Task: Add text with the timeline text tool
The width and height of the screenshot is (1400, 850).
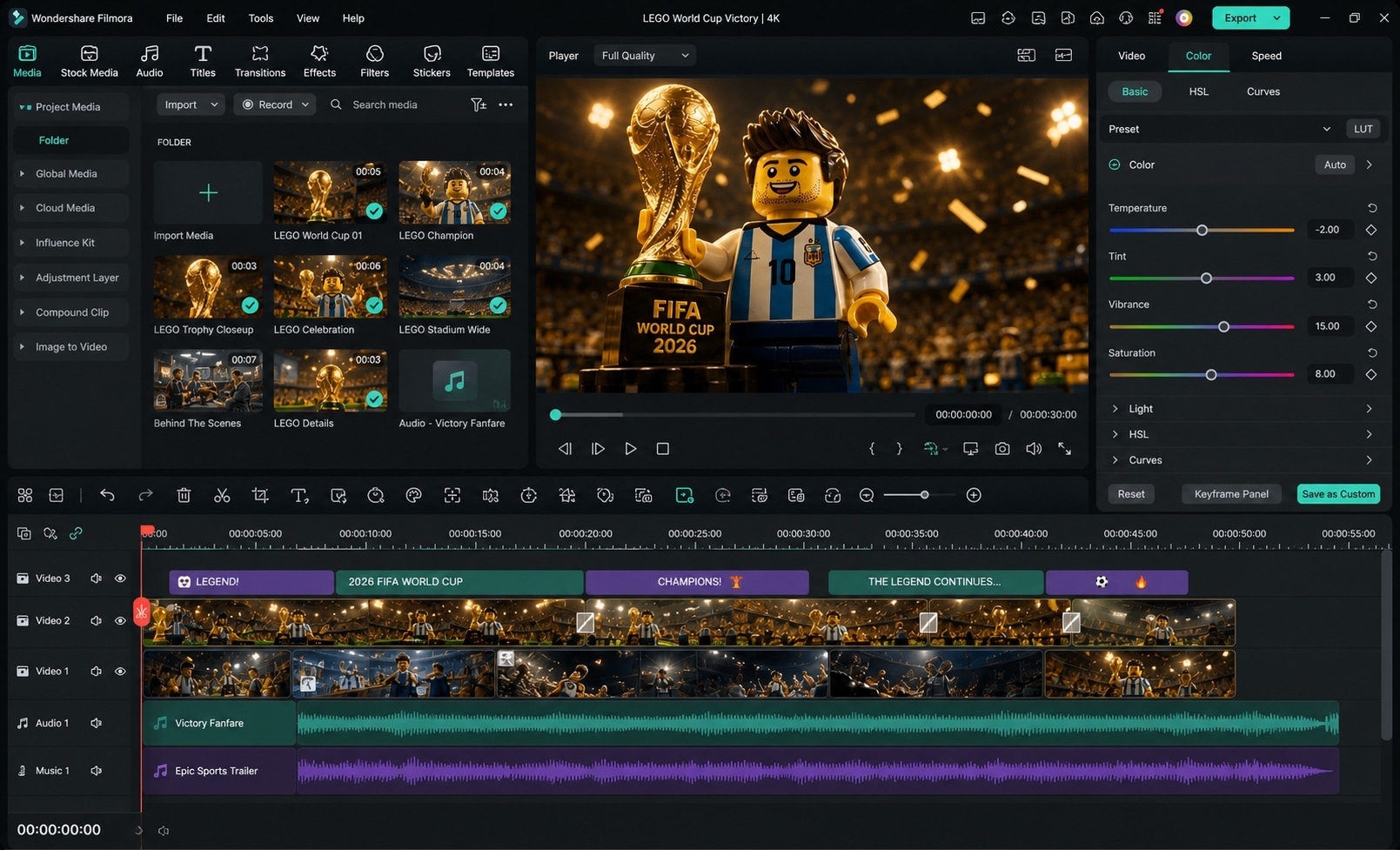Action: (299, 495)
